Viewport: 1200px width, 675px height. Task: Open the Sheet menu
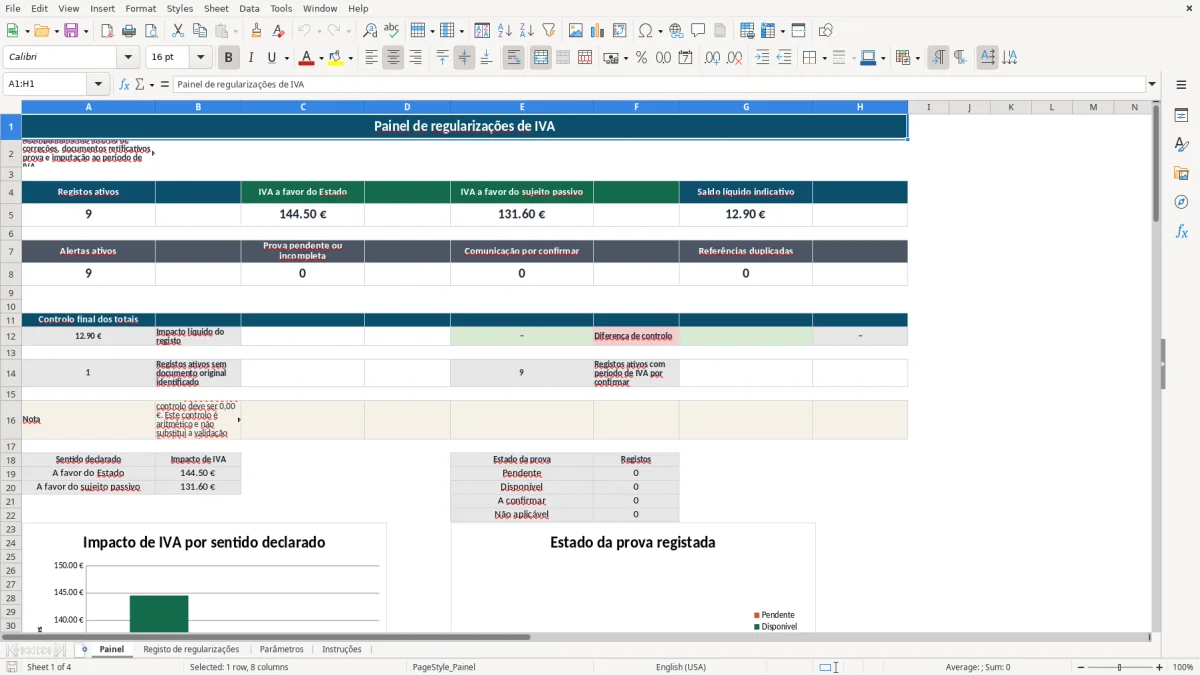tap(216, 8)
